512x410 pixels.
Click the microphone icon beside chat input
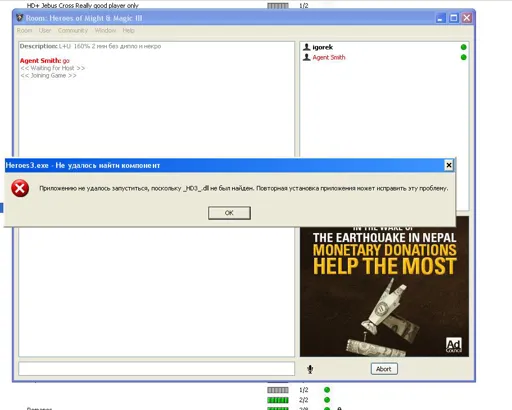pos(310,369)
